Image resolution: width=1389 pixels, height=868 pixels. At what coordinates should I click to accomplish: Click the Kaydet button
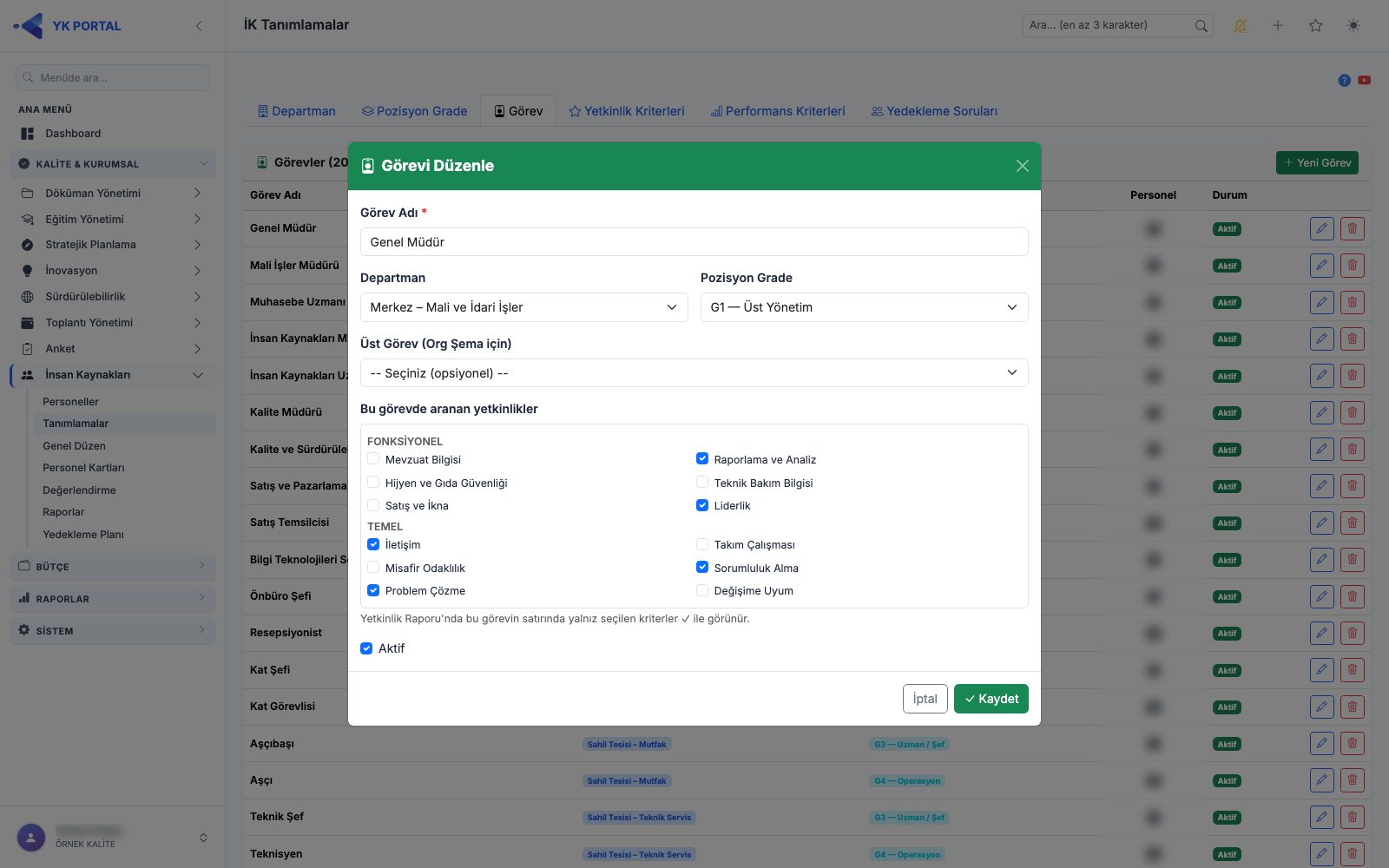point(991,699)
